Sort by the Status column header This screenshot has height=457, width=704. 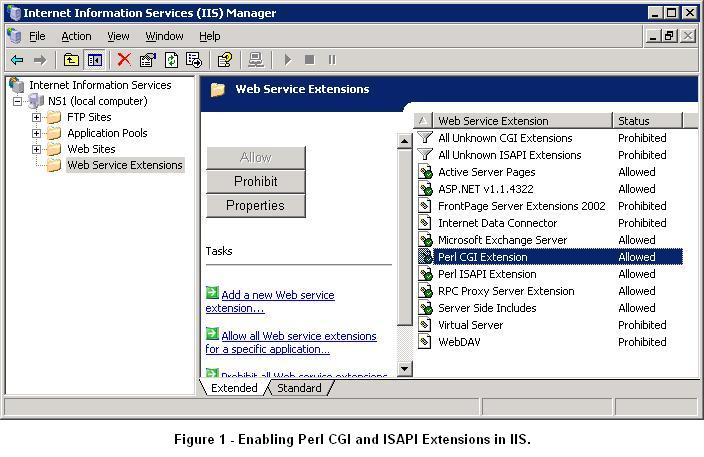pyautogui.click(x=647, y=121)
